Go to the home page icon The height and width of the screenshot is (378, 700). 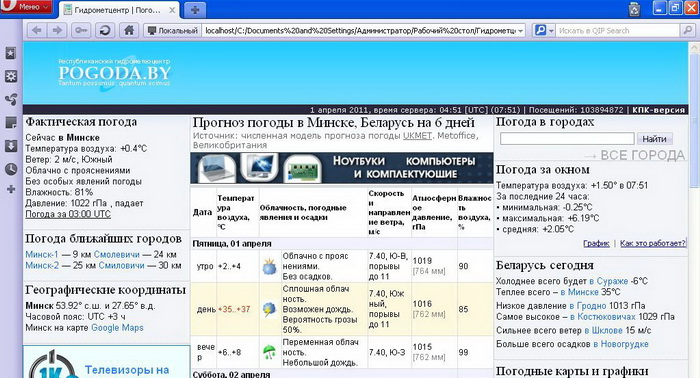coord(129,30)
